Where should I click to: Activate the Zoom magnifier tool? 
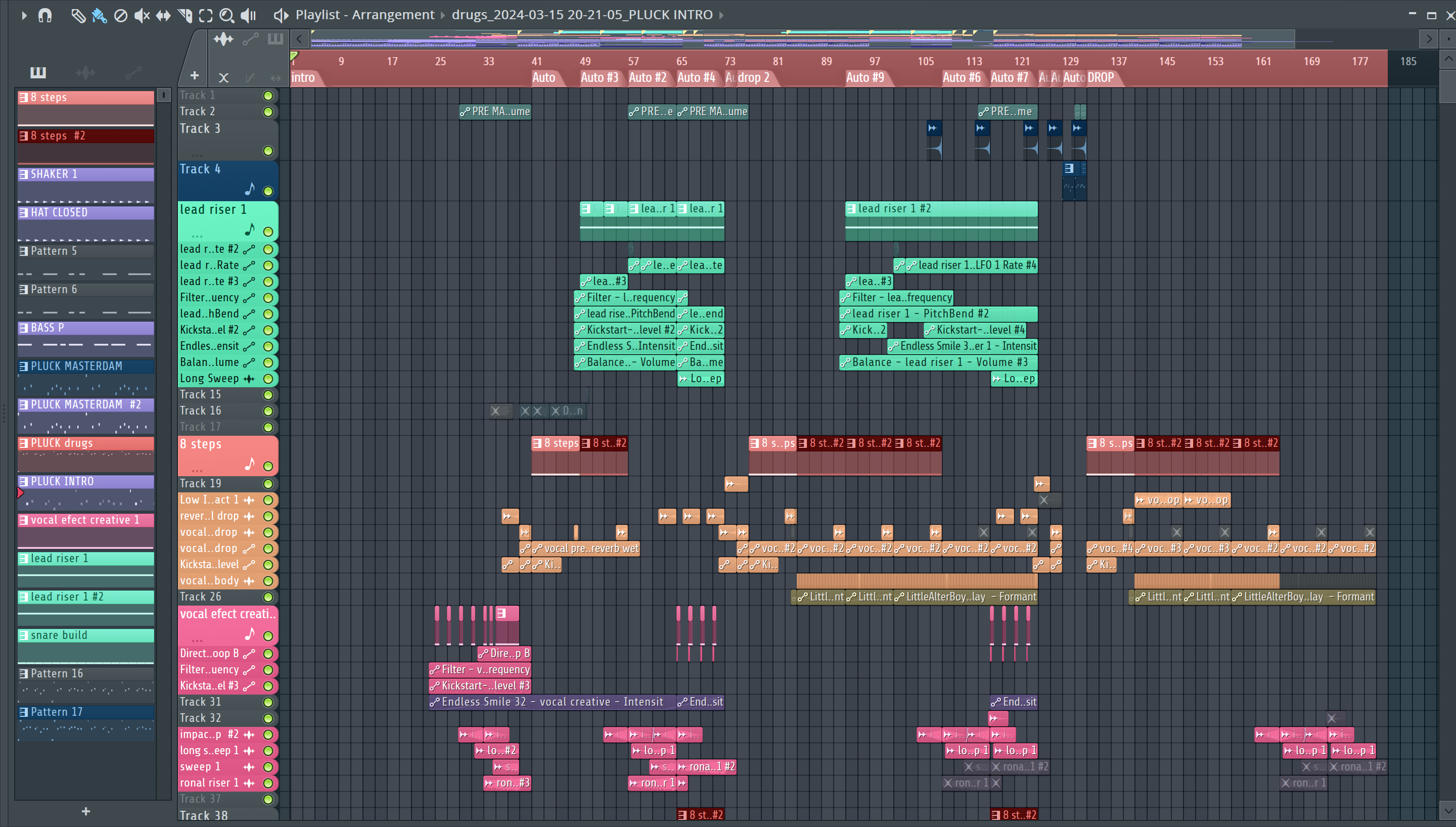coord(226,15)
